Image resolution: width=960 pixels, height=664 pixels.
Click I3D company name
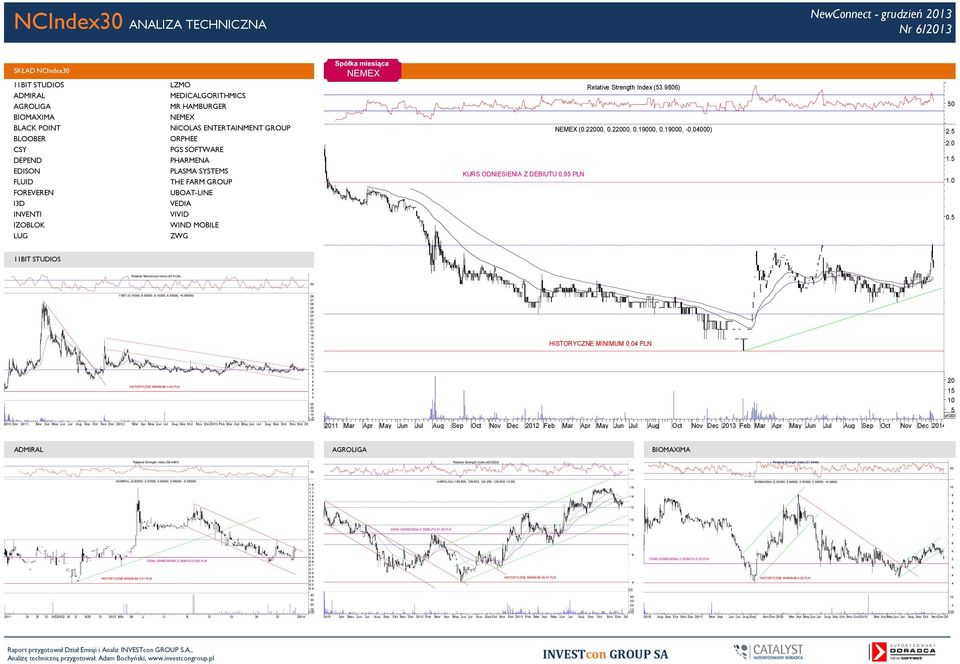coord(19,203)
